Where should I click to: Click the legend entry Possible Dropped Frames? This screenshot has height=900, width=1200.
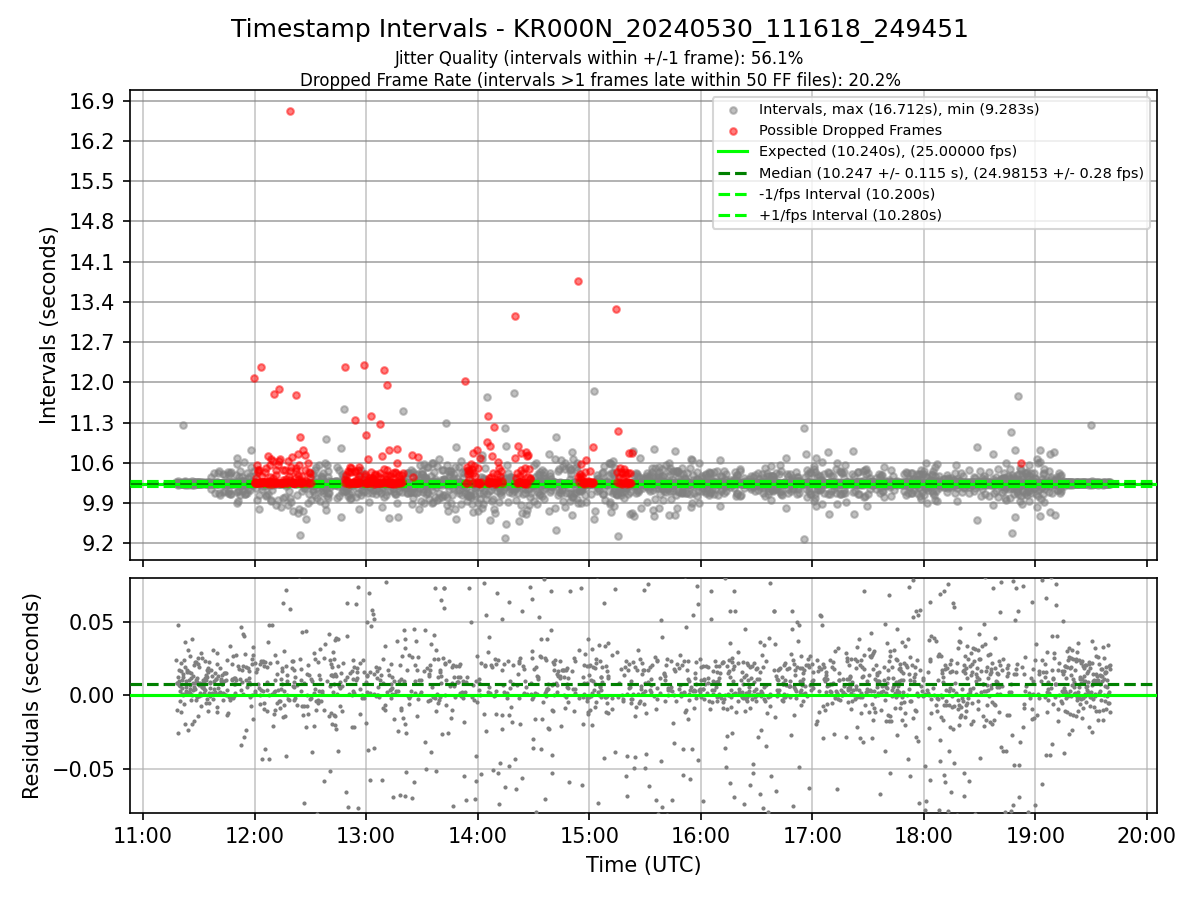point(850,130)
